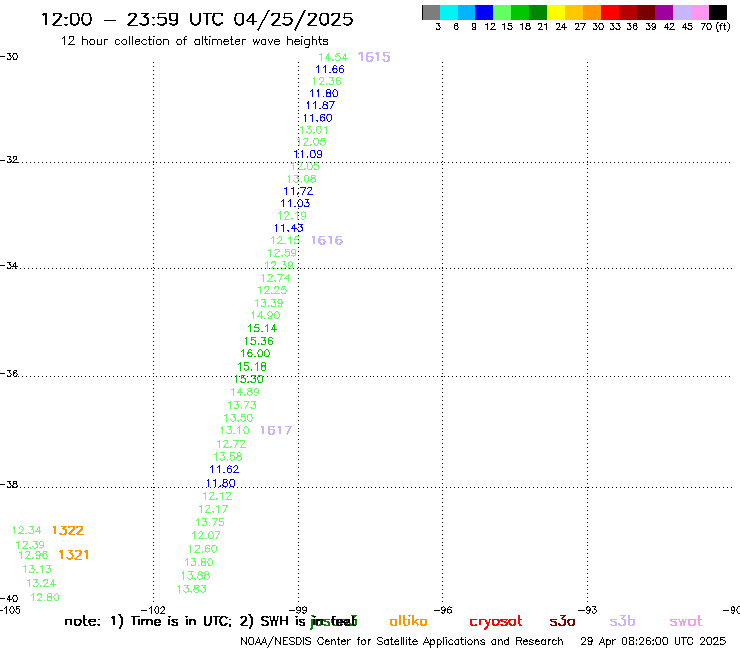
Task: Click the wave height value 12.60
Action: pyautogui.click(x=203, y=549)
